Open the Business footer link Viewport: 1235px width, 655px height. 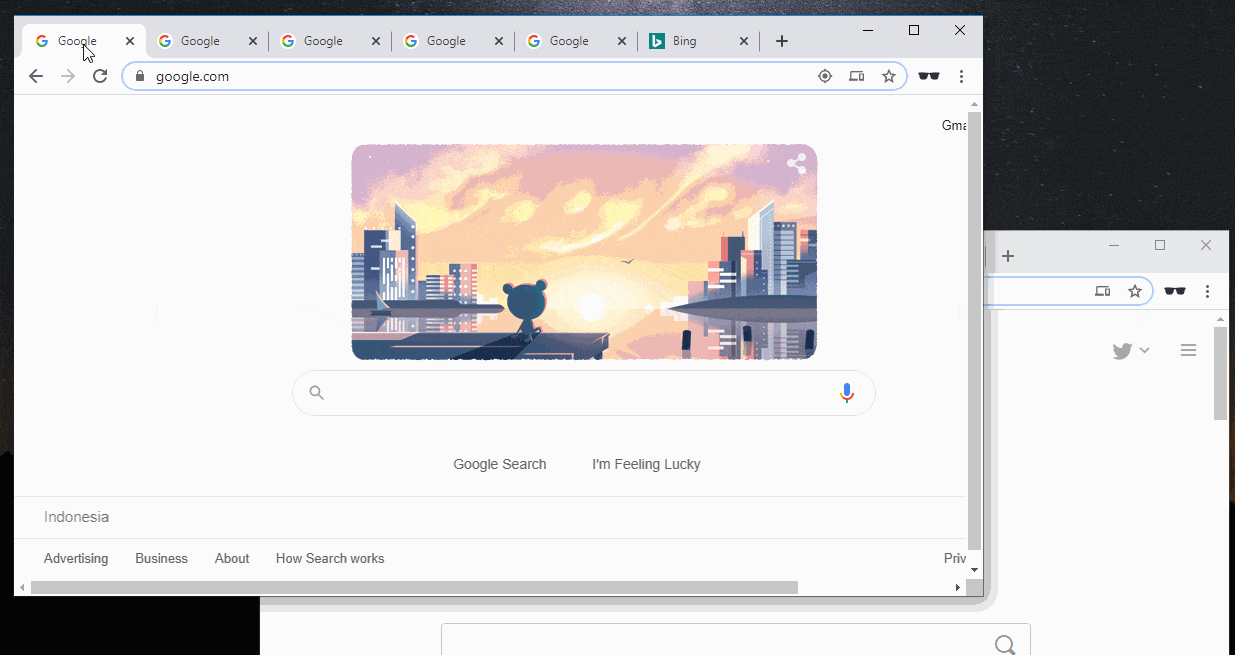161,559
